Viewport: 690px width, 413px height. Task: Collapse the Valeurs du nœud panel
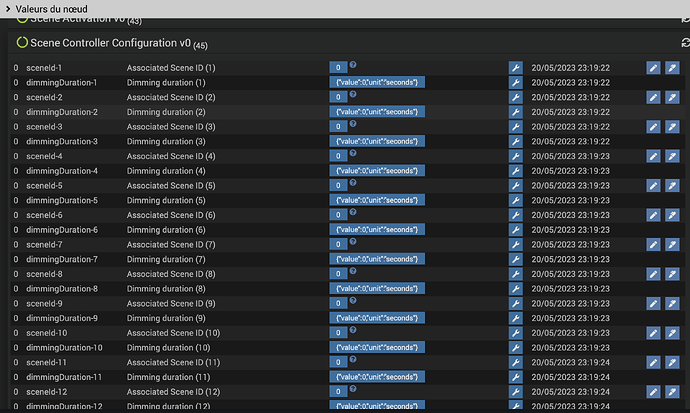coord(8,9)
